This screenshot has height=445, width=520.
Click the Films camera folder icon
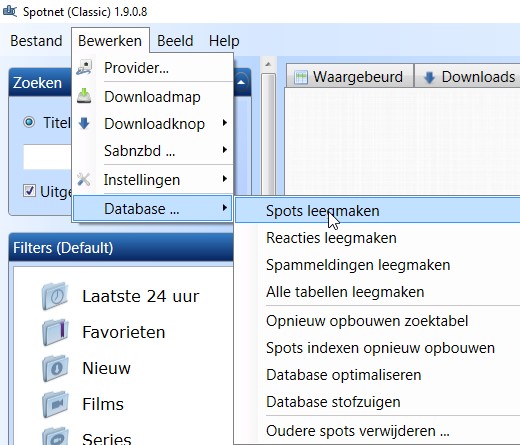click(x=55, y=404)
